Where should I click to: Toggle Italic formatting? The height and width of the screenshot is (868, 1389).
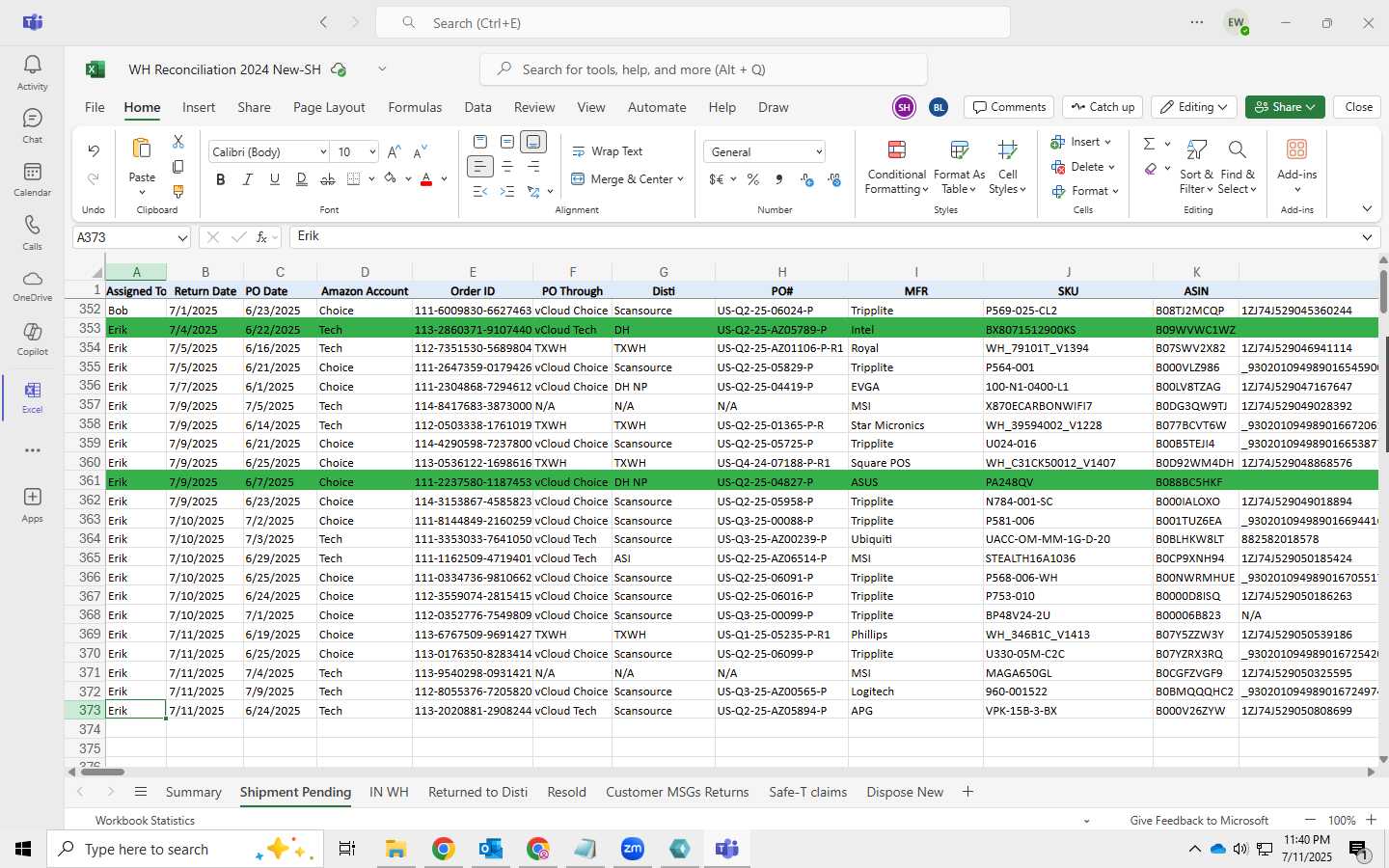(248, 179)
